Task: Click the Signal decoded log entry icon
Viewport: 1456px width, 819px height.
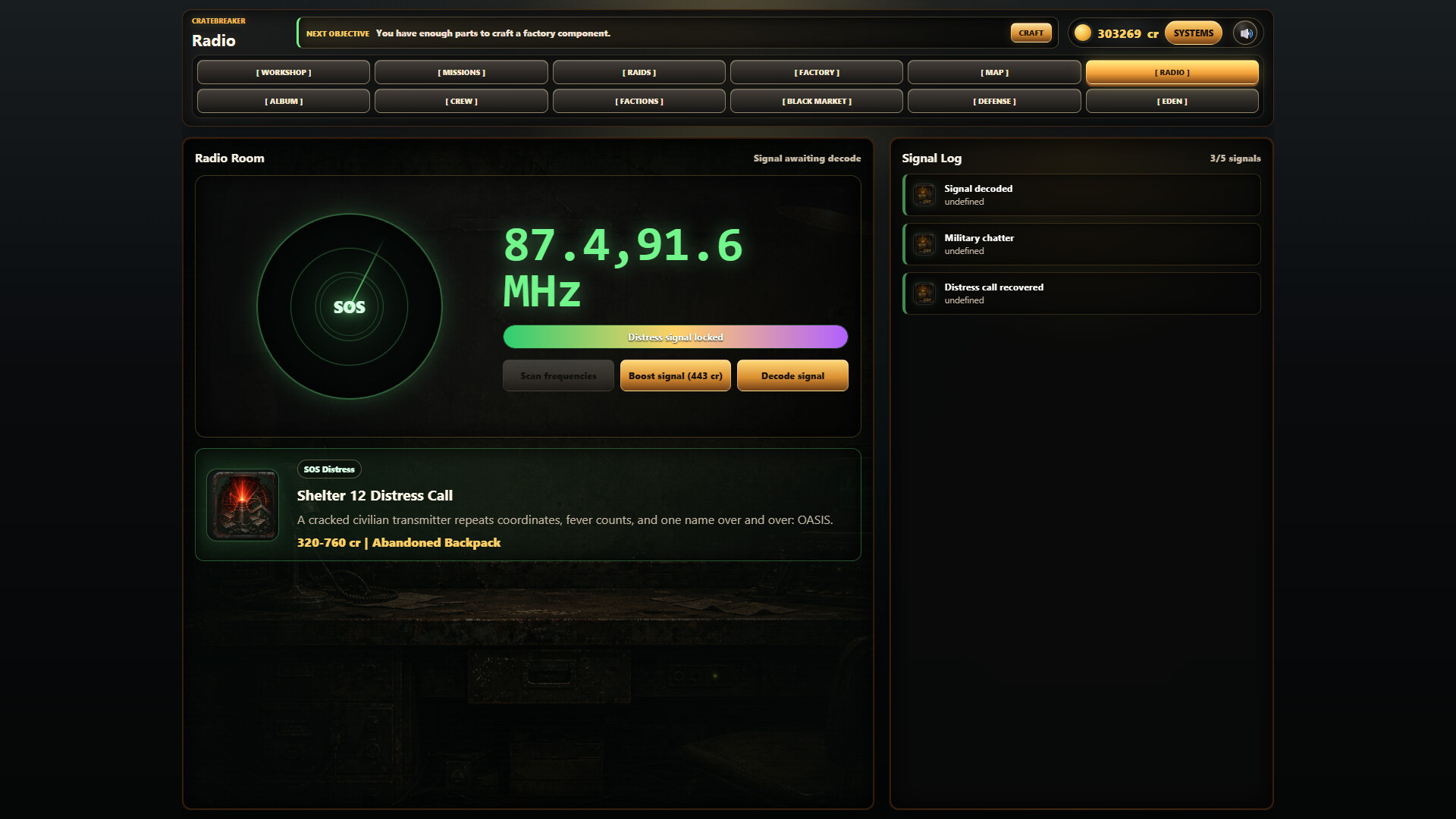Action: (x=924, y=195)
